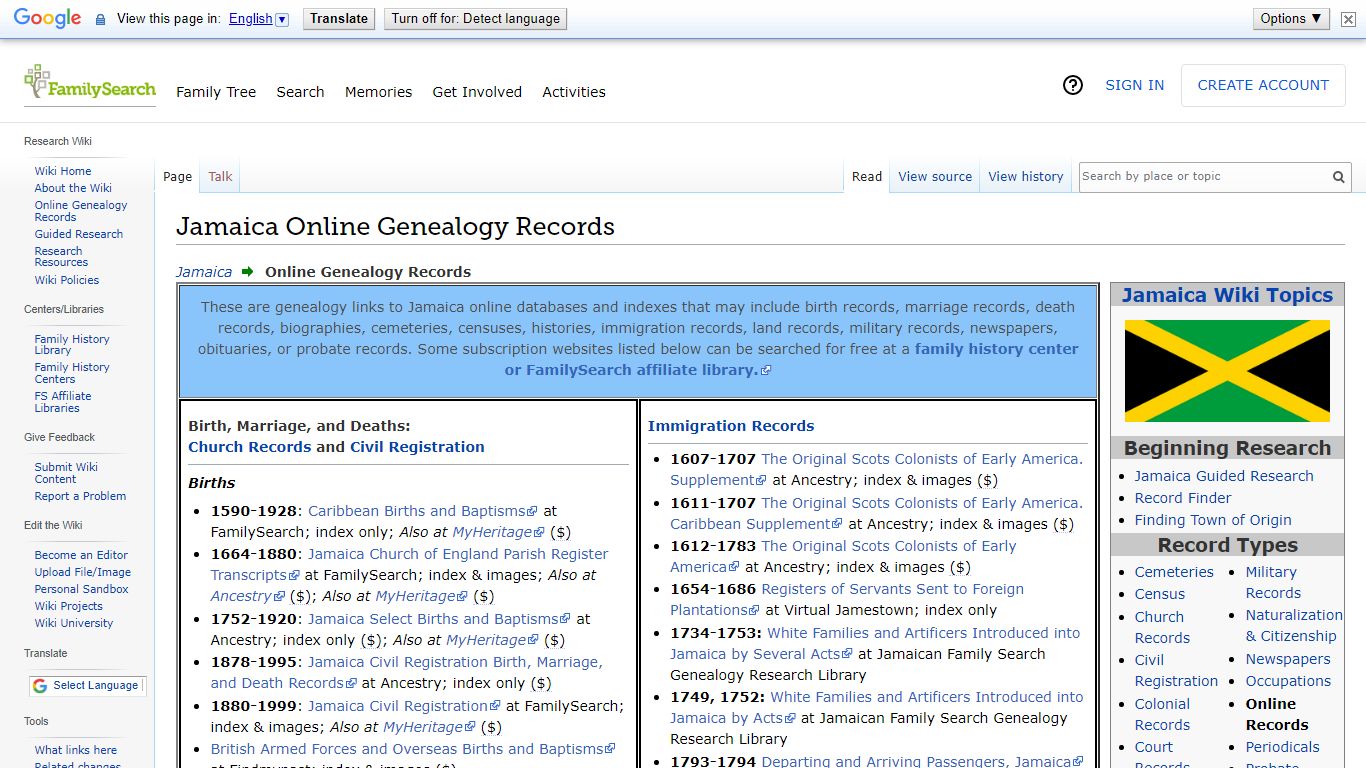The image size is (1366, 768).
Task: Open About the Wiki sidebar link
Action: 73,188
